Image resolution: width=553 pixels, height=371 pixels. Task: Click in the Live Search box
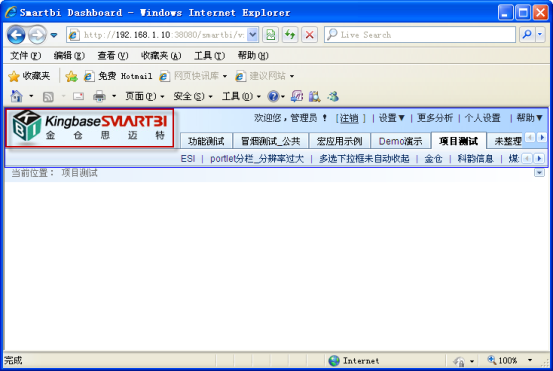(x=420, y=35)
